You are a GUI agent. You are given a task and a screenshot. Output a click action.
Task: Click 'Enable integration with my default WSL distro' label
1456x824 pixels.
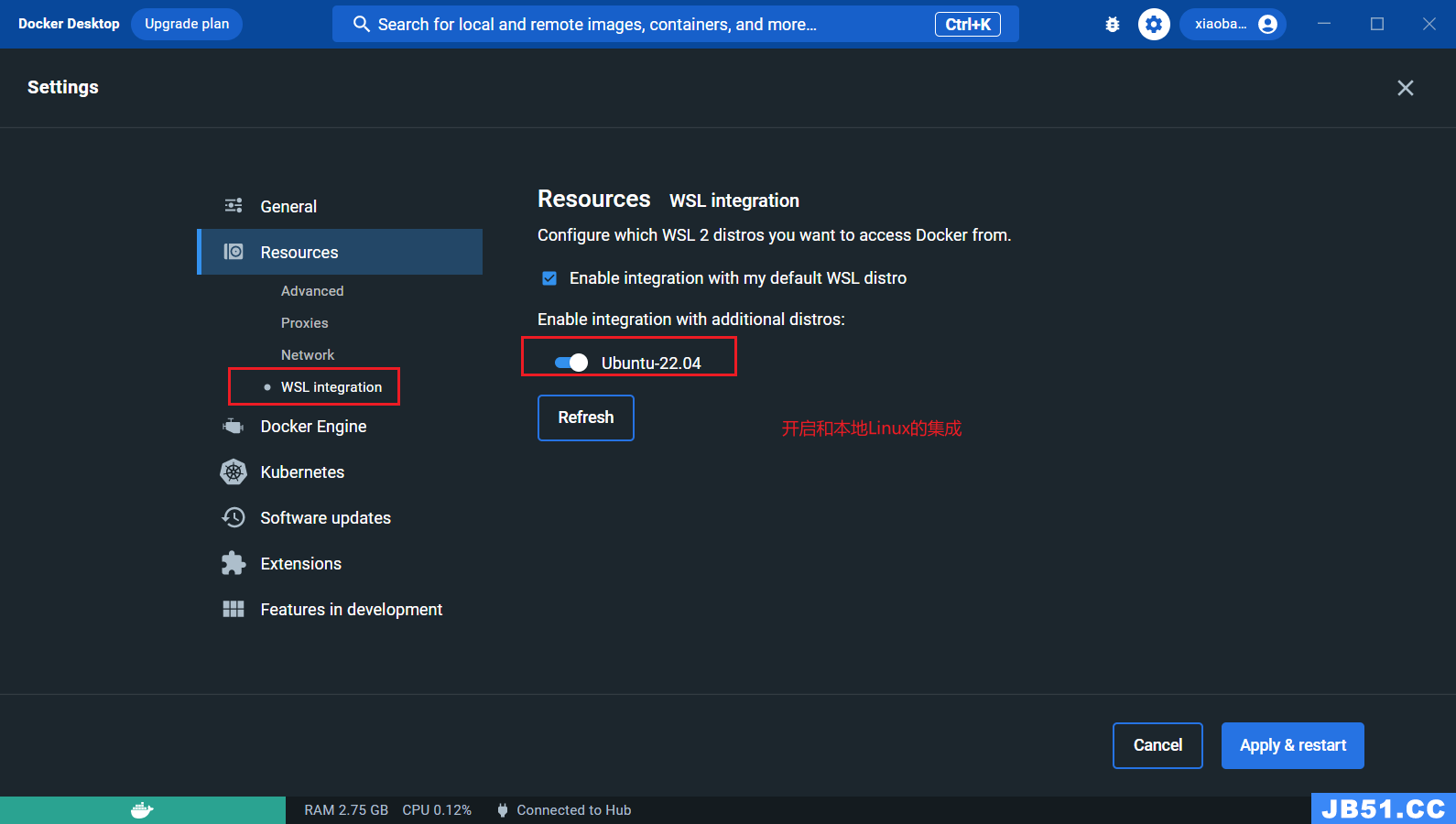click(738, 278)
